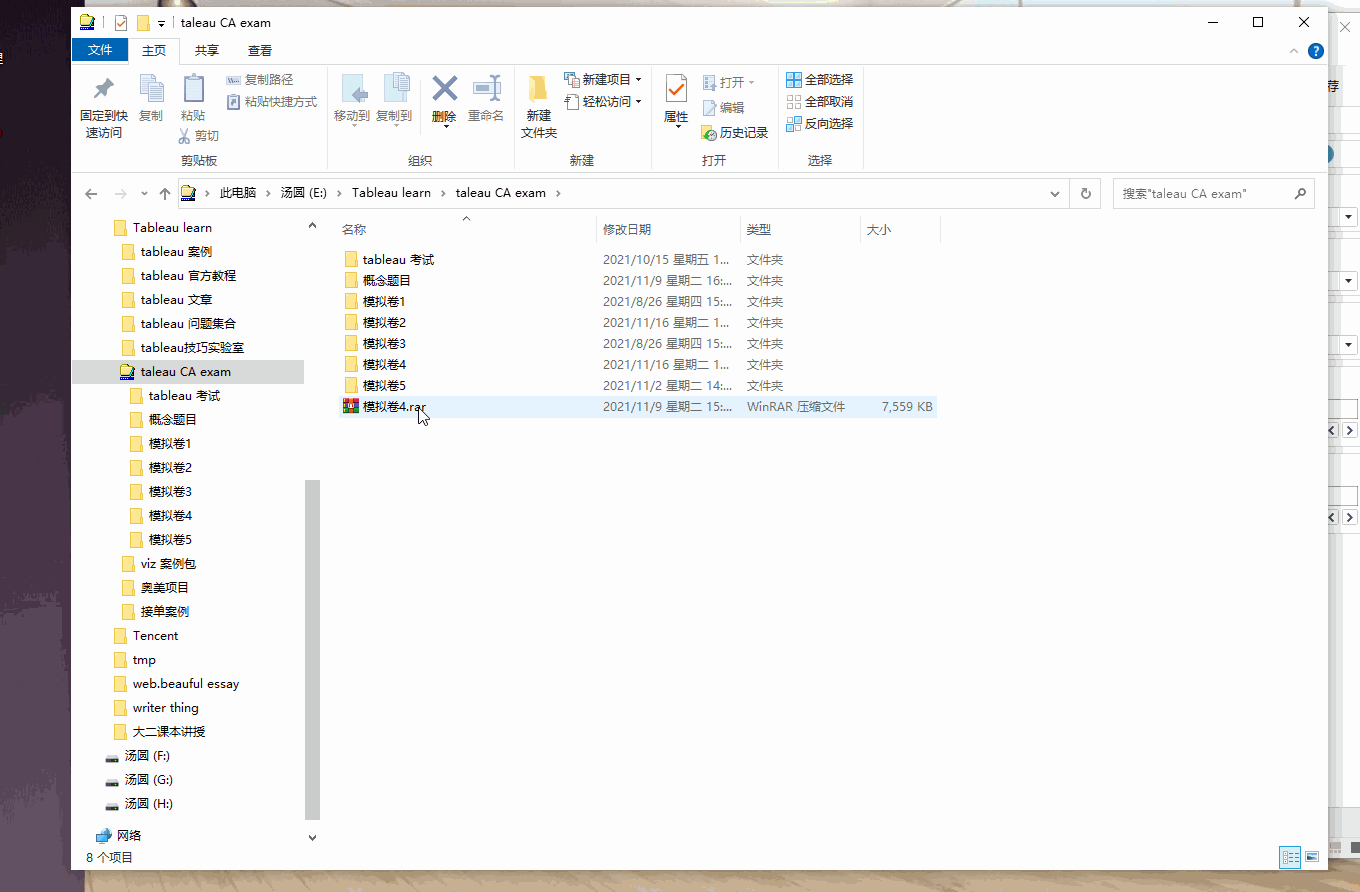1360x892 pixels.
Task: Switch to large thumbnails view icon
Action: coord(1312,857)
